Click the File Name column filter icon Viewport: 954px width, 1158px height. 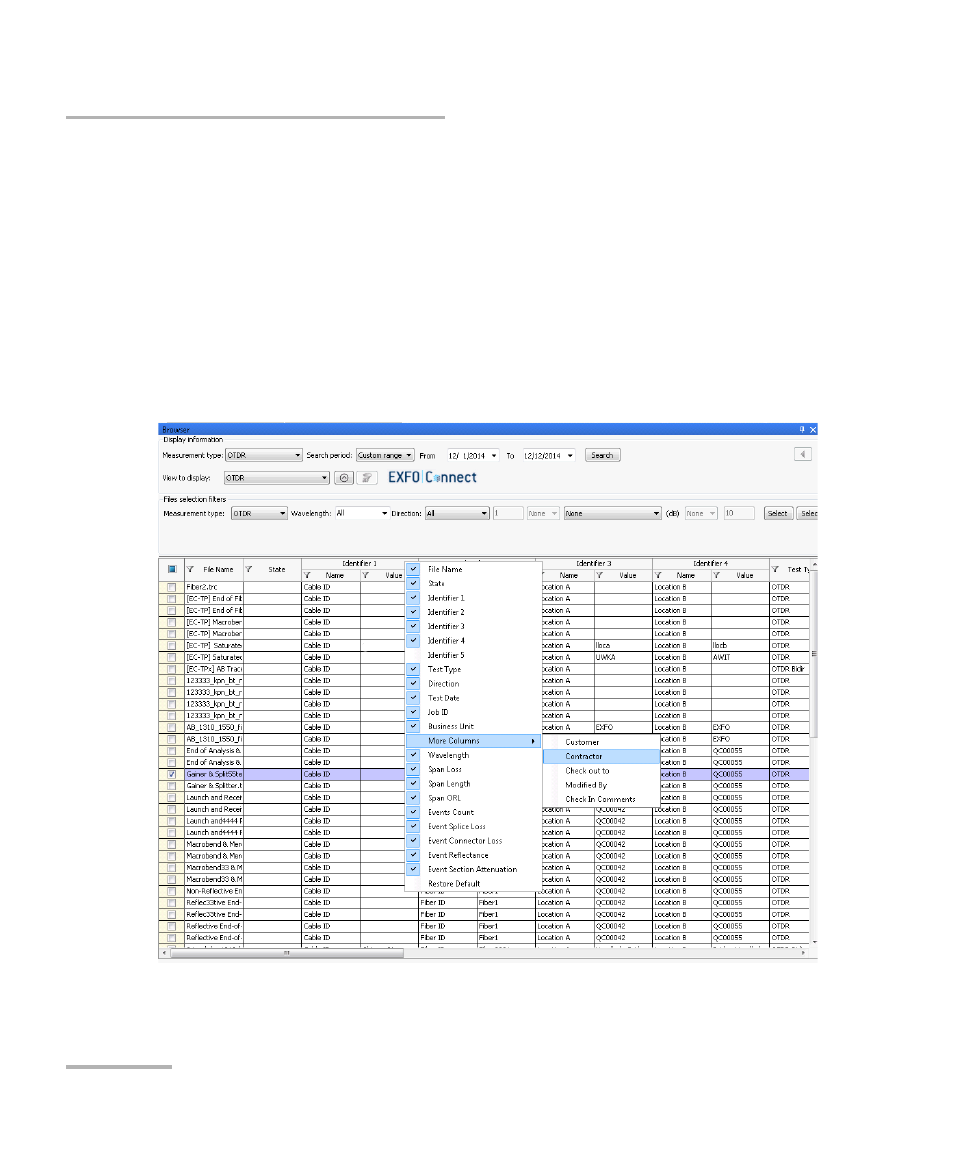[x=190, y=569]
